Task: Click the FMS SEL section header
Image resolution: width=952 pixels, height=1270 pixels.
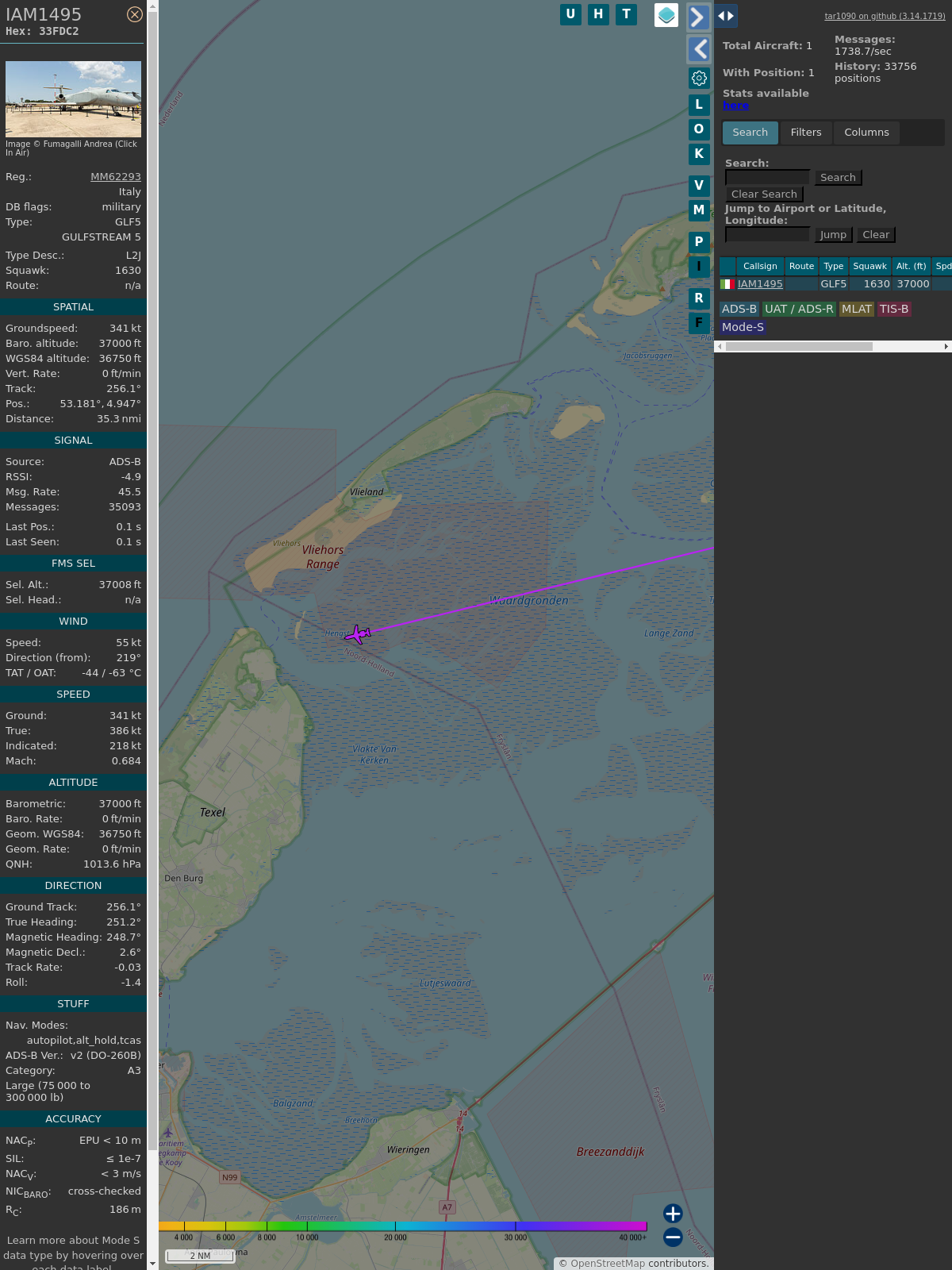Action: point(73,564)
